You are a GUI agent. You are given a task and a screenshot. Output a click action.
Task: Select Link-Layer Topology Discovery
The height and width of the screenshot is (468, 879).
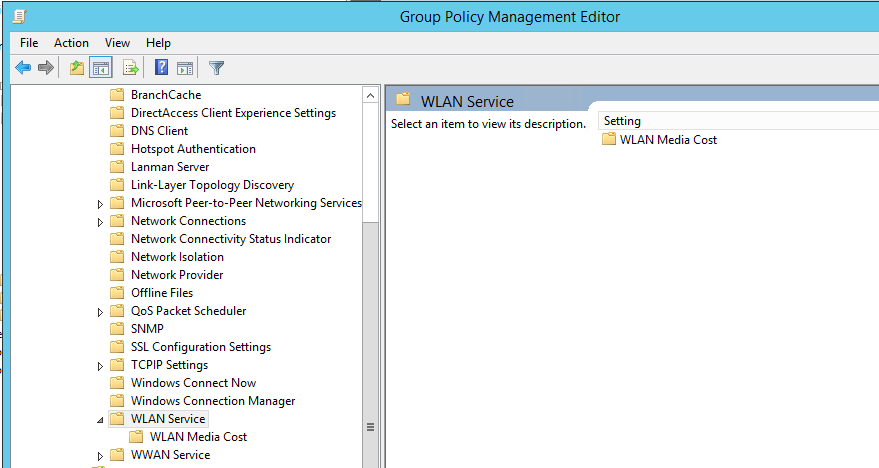click(212, 184)
